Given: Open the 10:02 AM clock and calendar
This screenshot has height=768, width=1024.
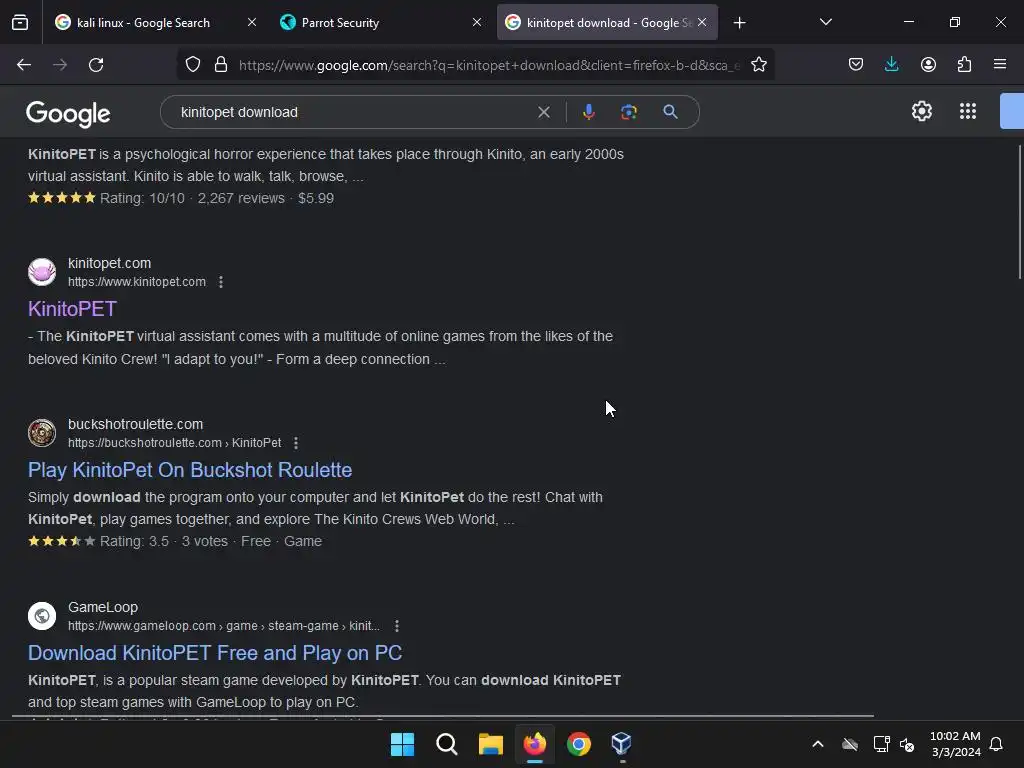Looking at the screenshot, I should [x=955, y=744].
